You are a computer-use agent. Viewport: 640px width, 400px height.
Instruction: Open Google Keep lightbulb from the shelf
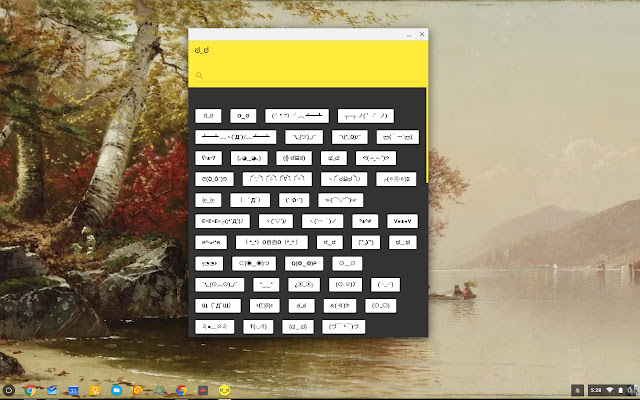(x=95, y=390)
